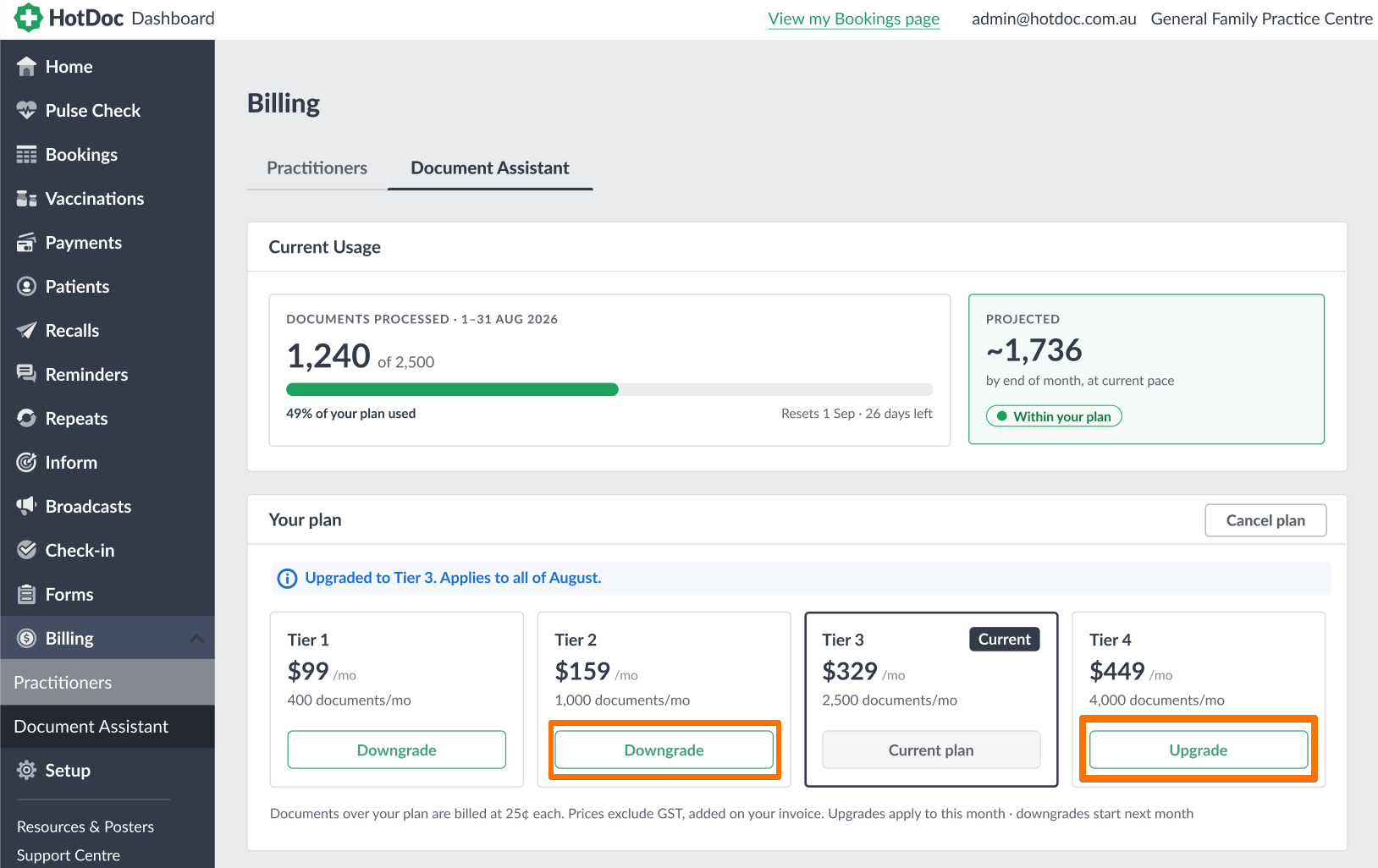Click the Broadcasts megaphone icon
The width and height of the screenshot is (1378, 868).
click(x=27, y=506)
